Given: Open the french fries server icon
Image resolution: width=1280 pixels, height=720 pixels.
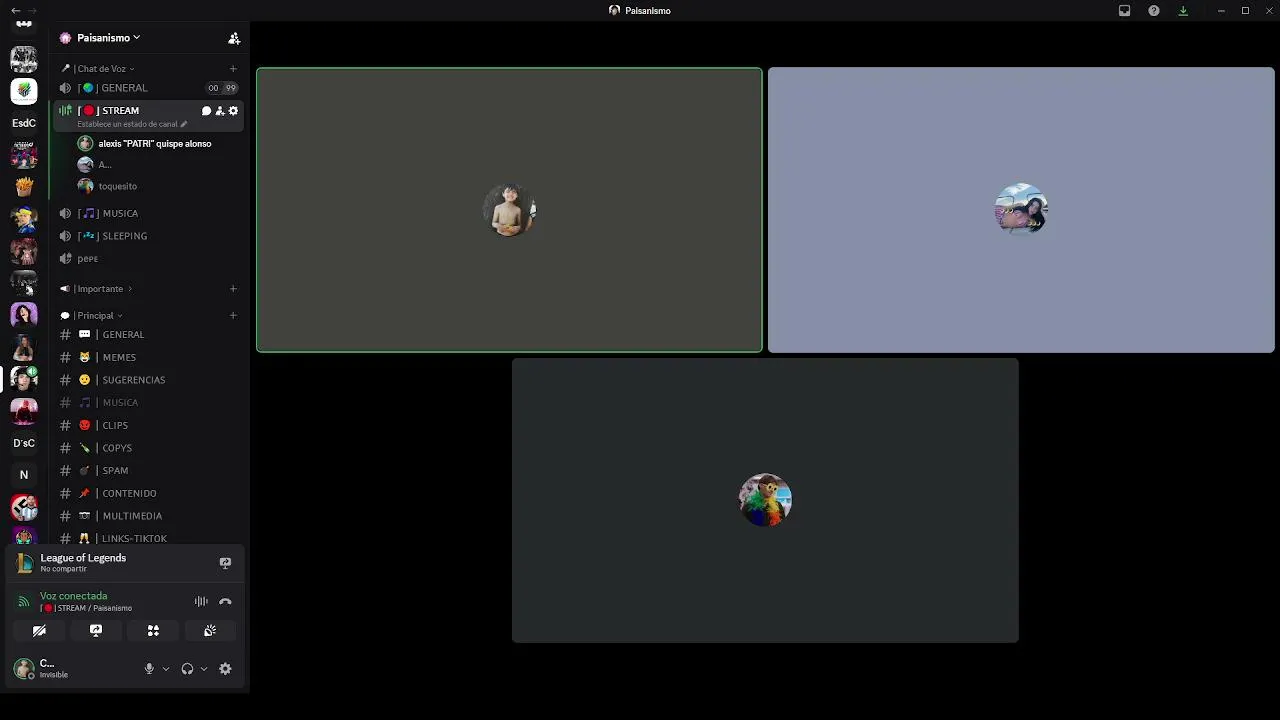Looking at the screenshot, I should coord(24,187).
